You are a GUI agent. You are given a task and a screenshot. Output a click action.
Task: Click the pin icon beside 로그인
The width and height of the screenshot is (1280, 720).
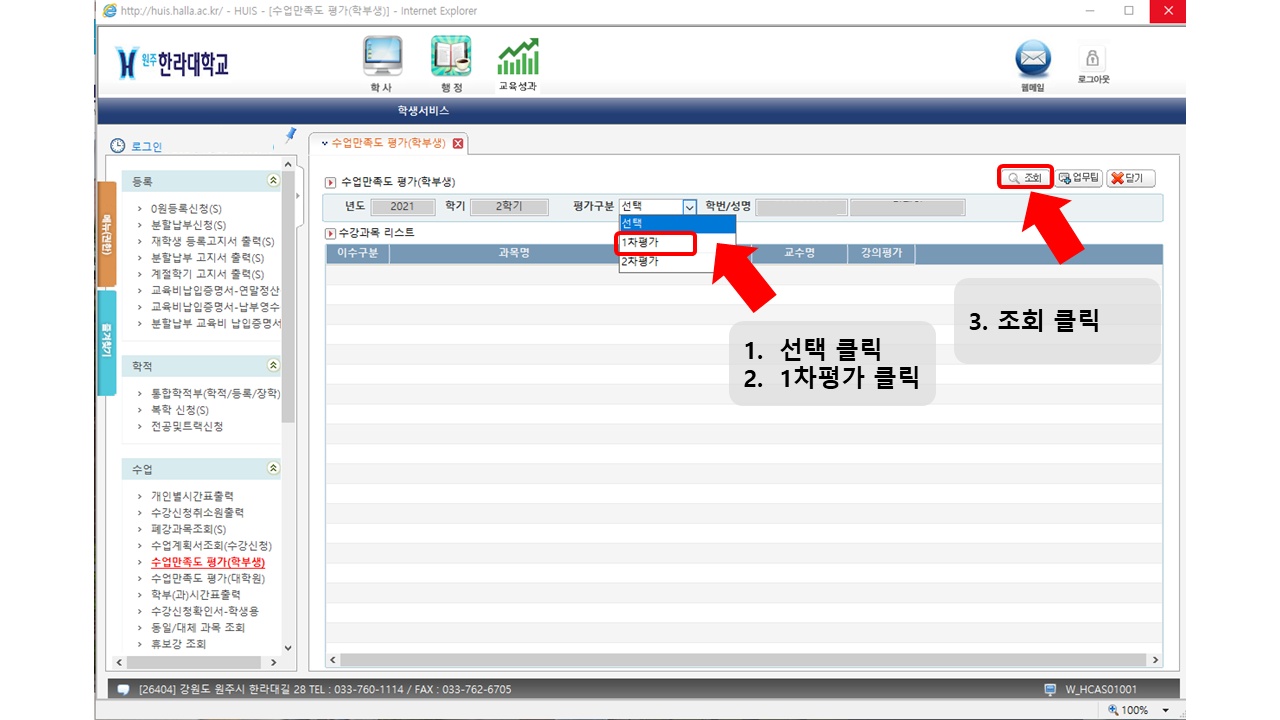pos(290,135)
